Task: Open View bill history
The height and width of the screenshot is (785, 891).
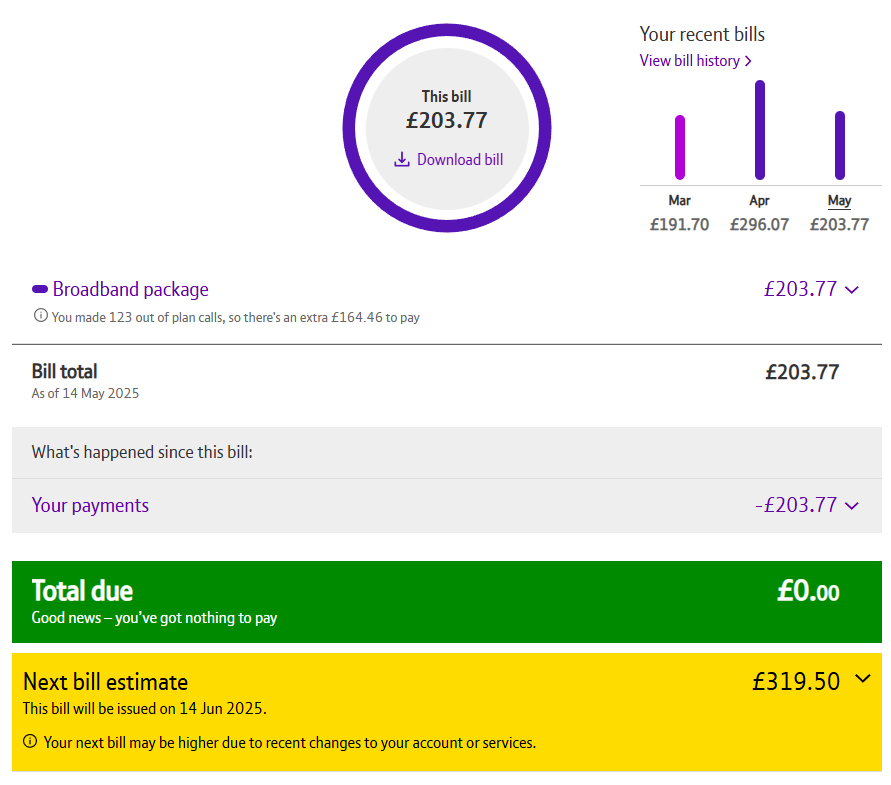Action: [x=689, y=61]
